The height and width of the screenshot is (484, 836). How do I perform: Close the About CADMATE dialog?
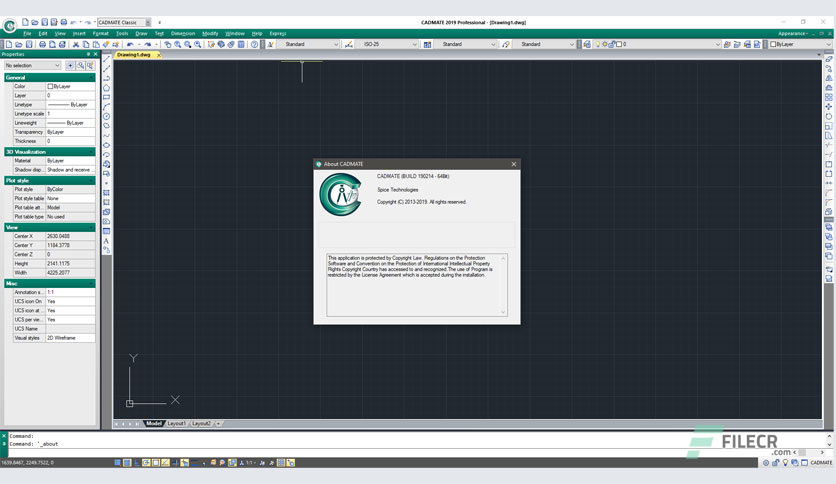pyautogui.click(x=513, y=164)
